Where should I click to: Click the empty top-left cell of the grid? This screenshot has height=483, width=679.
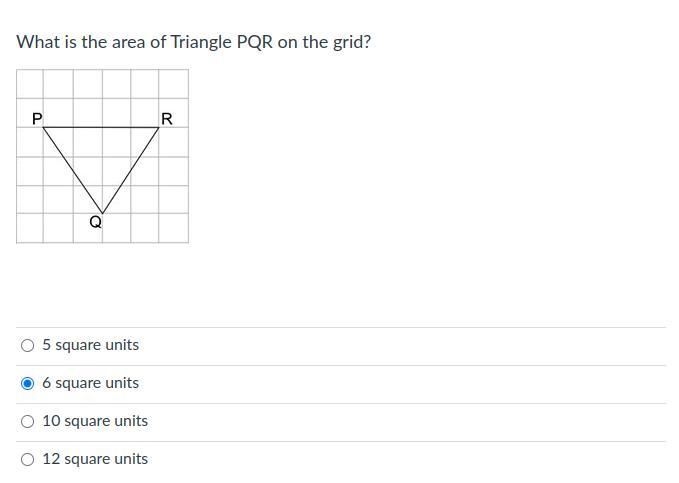click(30, 84)
